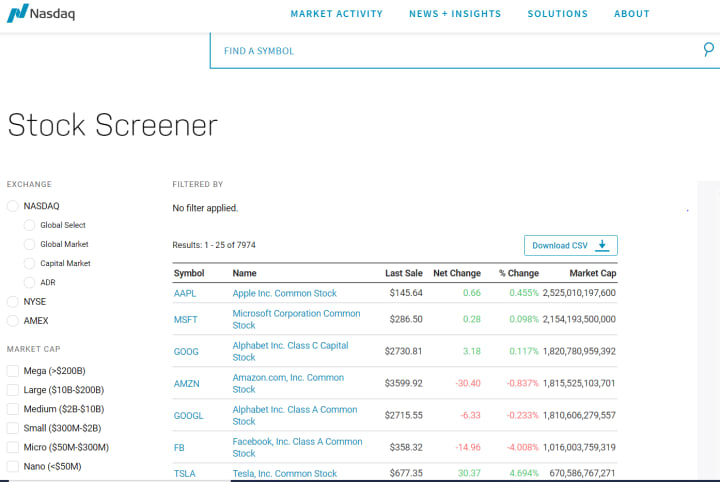Open the Nasdaq logo home link

tap(41, 13)
